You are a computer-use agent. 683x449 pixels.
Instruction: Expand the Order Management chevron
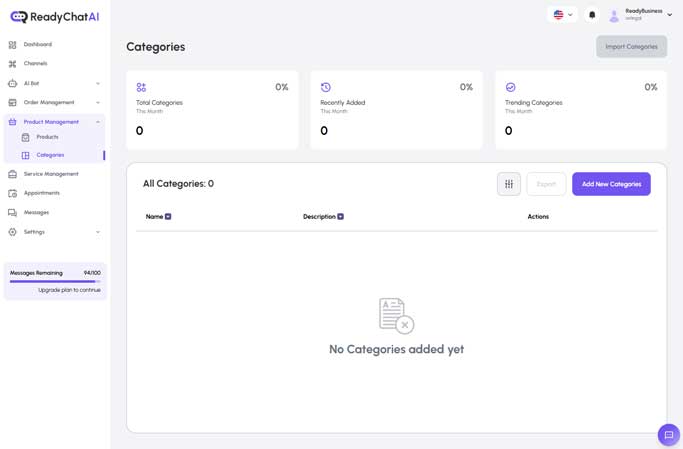[x=98, y=103]
